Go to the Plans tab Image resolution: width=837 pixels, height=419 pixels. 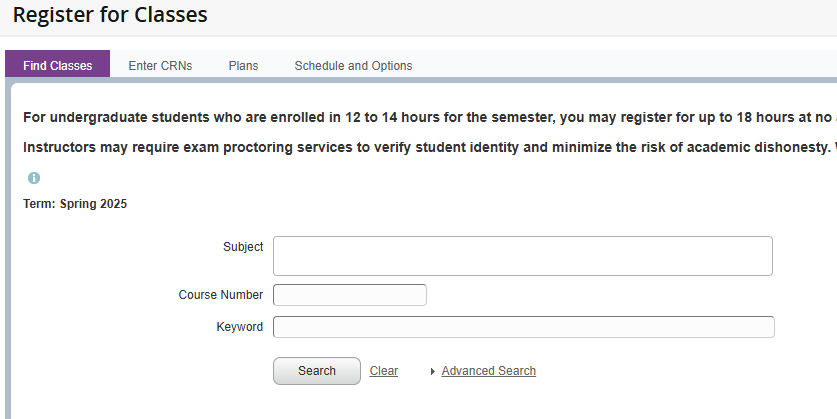click(x=243, y=66)
